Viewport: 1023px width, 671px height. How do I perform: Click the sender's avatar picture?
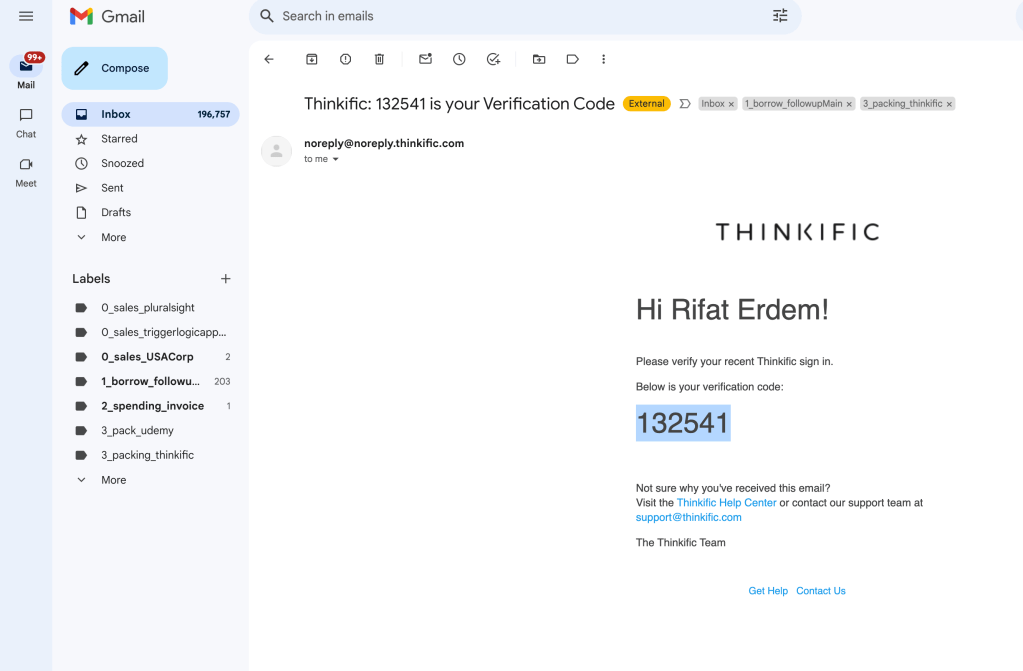277,151
